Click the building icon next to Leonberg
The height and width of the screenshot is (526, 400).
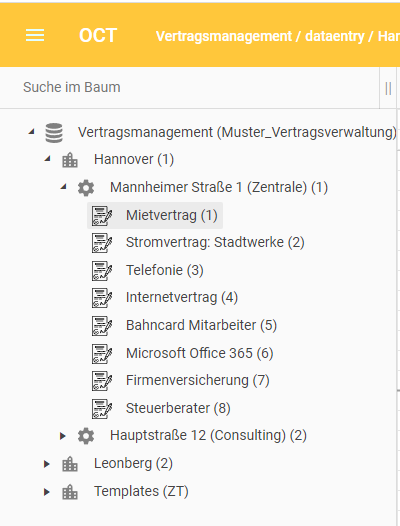[x=70, y=464]
